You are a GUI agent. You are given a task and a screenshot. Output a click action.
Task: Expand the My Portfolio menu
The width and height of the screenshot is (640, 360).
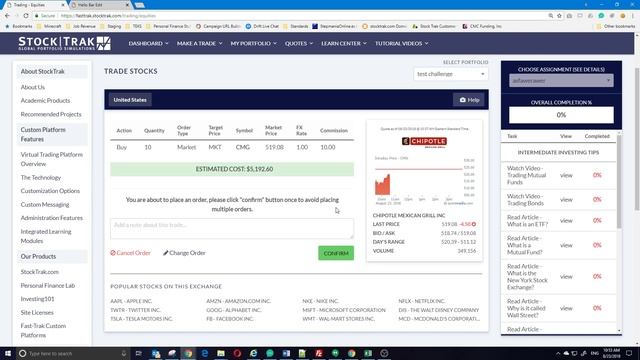[x=253, y=43]
